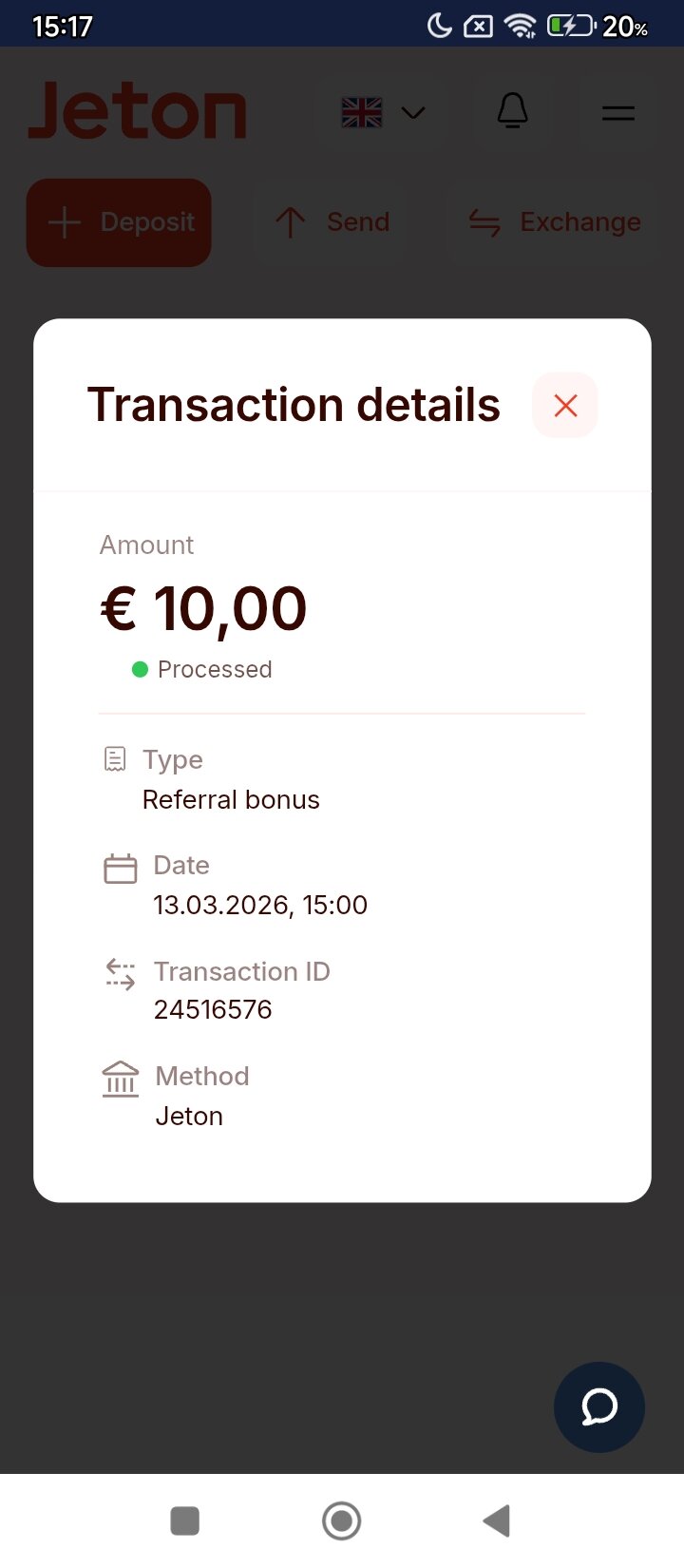Open the notifications bell
Viewport: 684px width, 1568px height.
[512, 112]
